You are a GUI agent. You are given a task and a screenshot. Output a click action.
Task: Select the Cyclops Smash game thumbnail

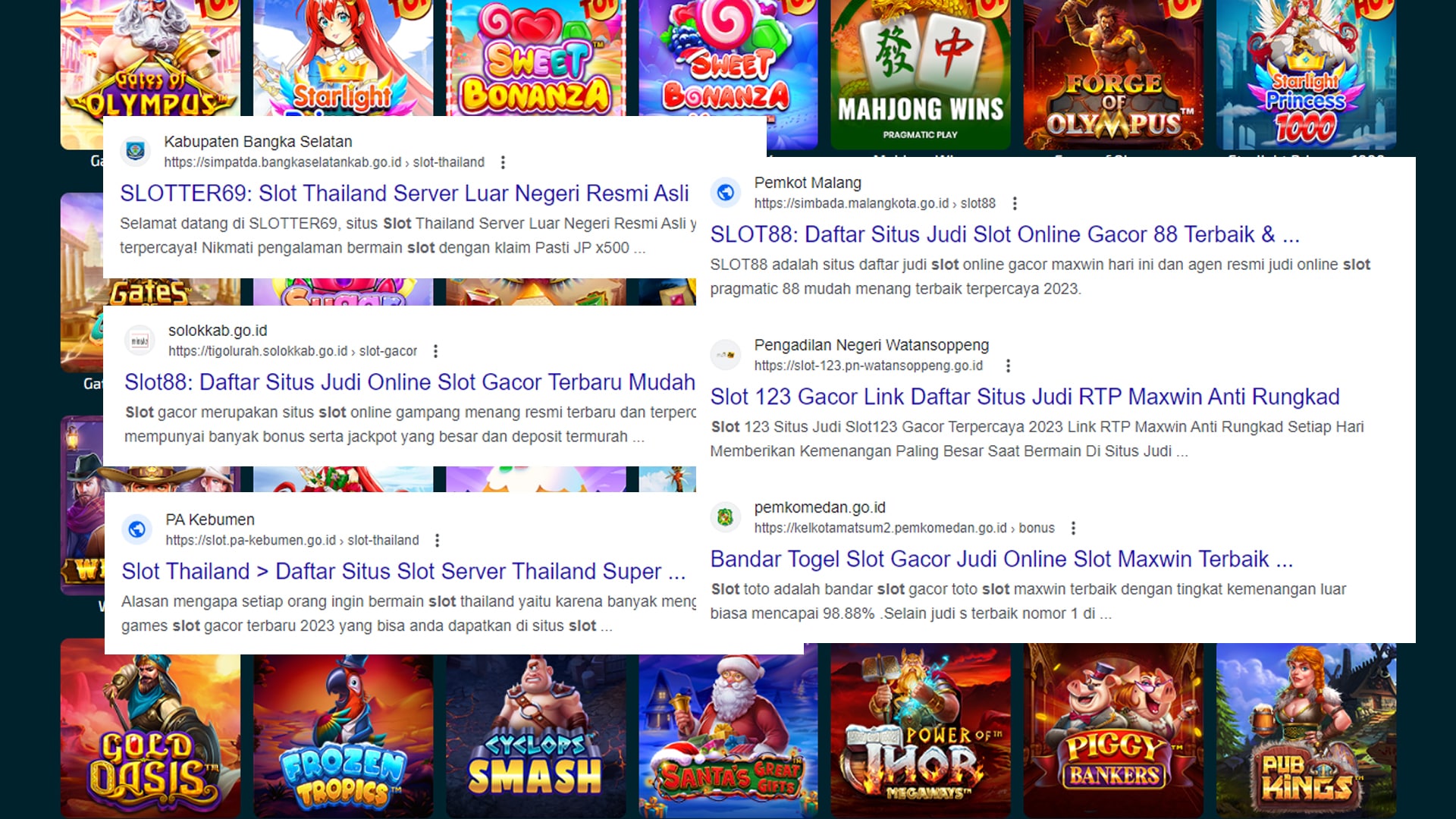point(535,728)
